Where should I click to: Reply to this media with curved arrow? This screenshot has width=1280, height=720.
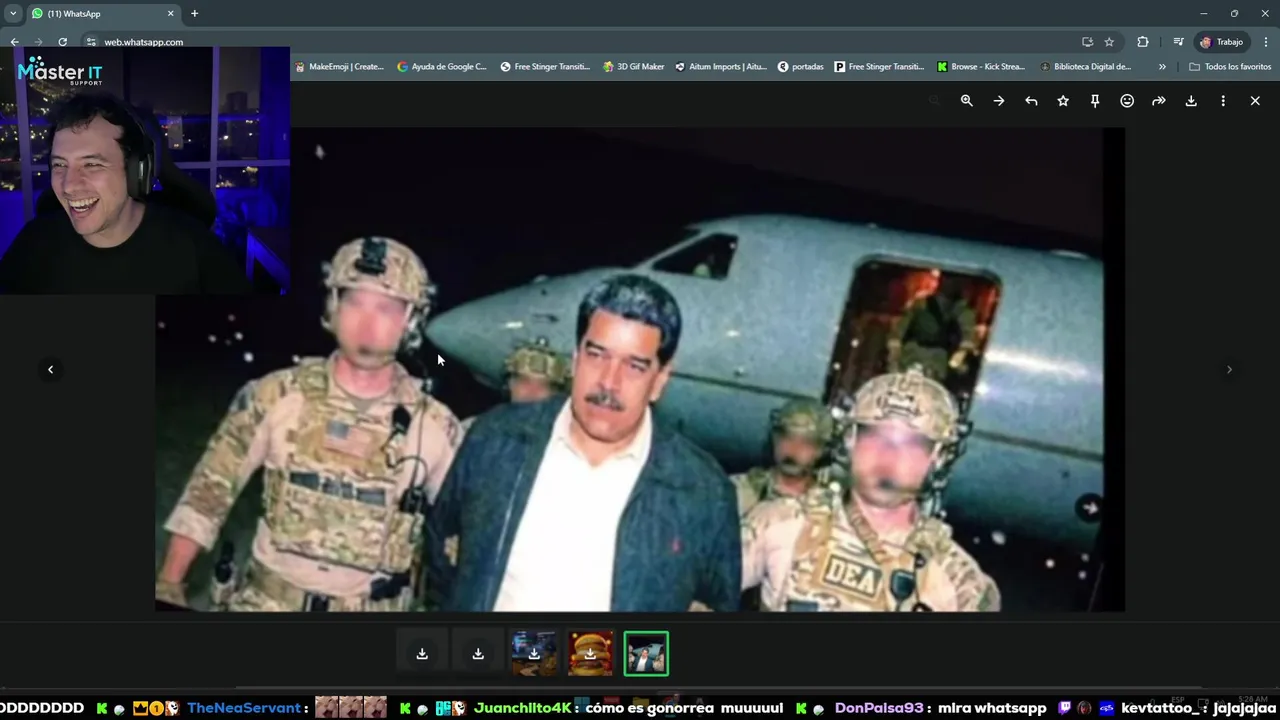tap(1031, 101)
